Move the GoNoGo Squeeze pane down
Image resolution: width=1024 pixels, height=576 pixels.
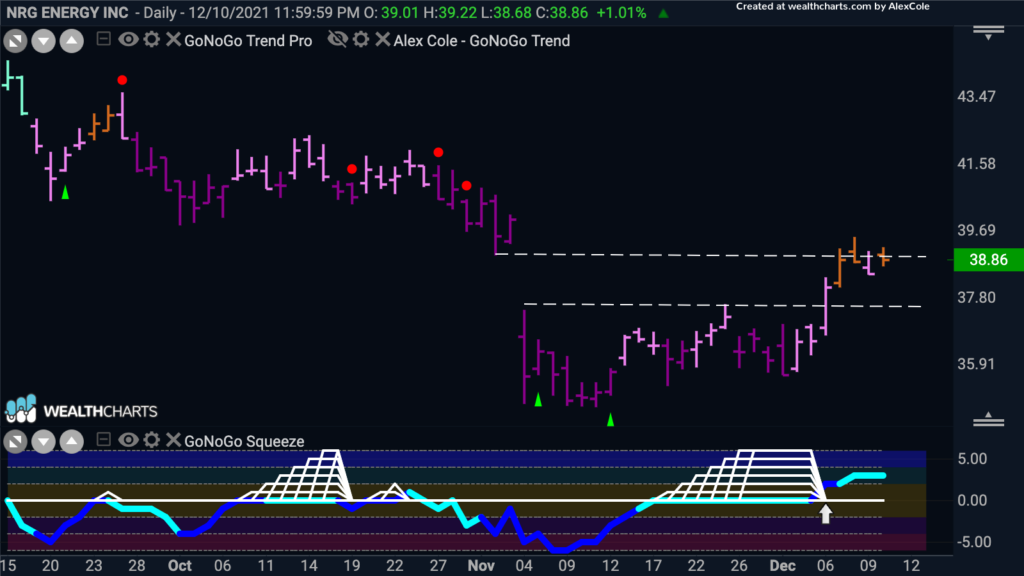pos(43,441)
